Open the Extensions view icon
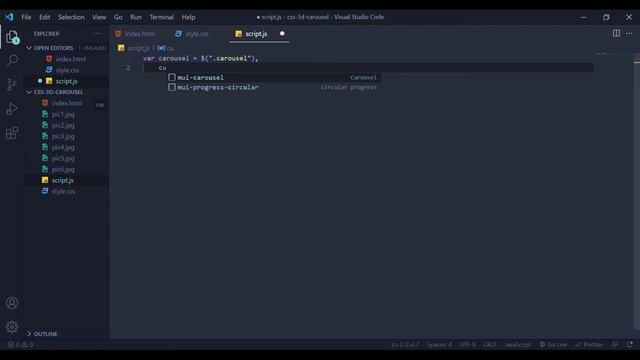The width and height of the screenshot is (640, 360). coord(12,133)
